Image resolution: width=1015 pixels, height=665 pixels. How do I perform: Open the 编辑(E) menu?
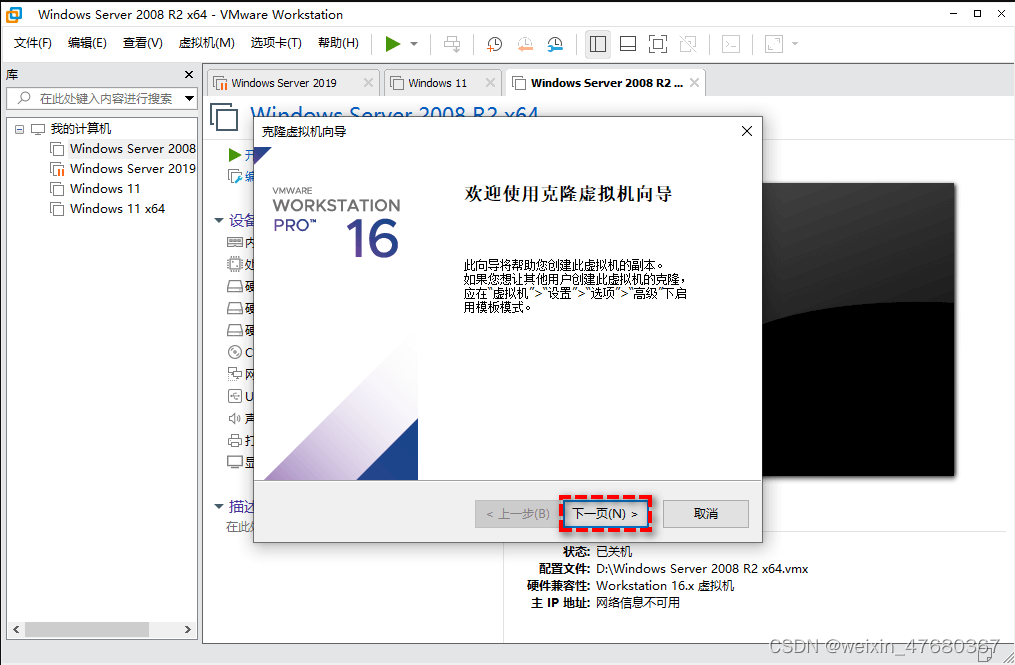87,43
